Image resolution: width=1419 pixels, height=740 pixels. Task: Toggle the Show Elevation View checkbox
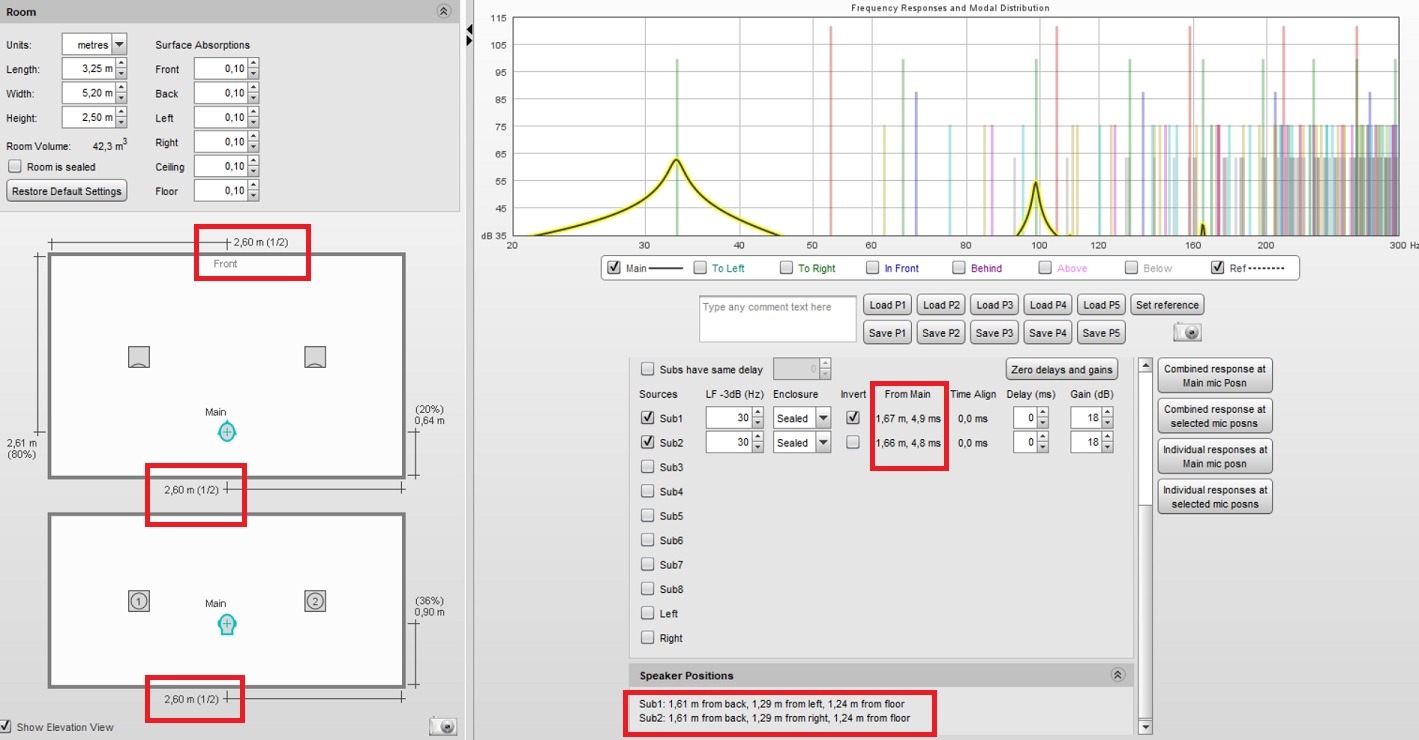(6, 727)
